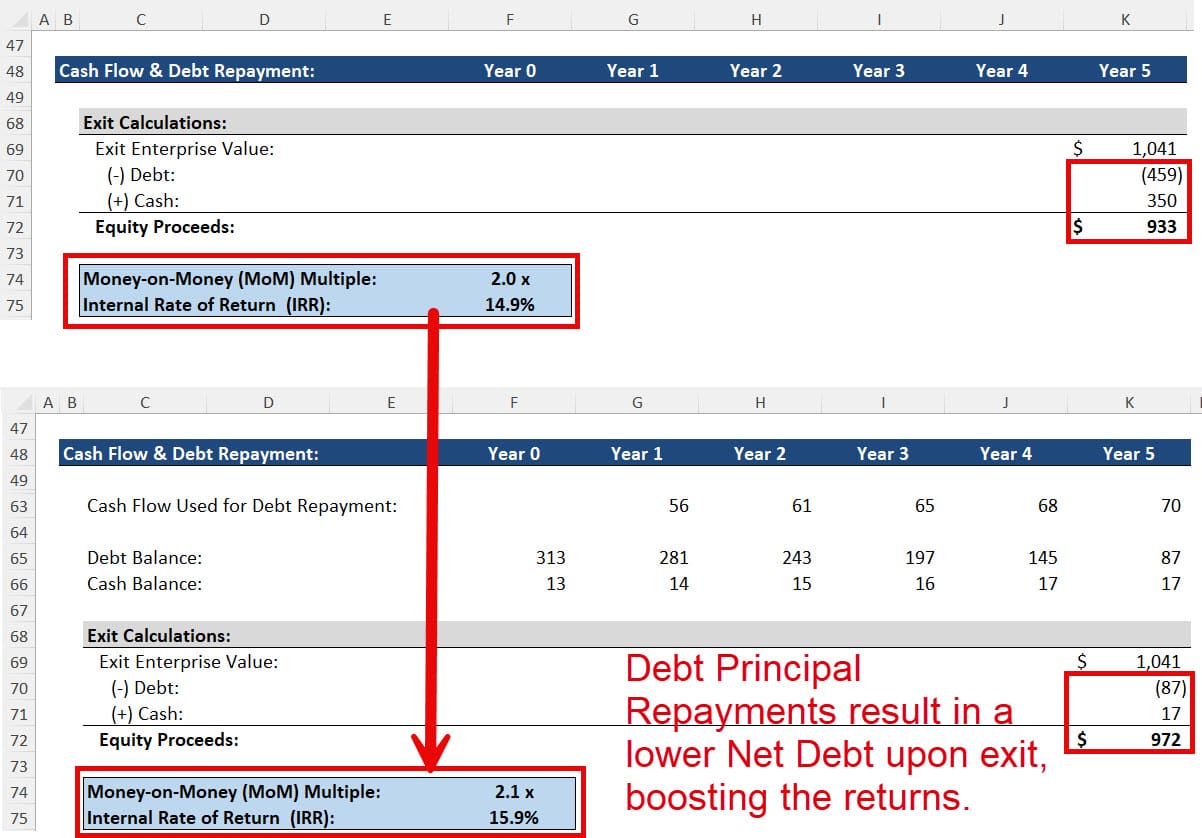Select the Equity Proceeds value 972
This screenshot has width=1202, height=838.
pyautogui.click(x=1160, y=740)
